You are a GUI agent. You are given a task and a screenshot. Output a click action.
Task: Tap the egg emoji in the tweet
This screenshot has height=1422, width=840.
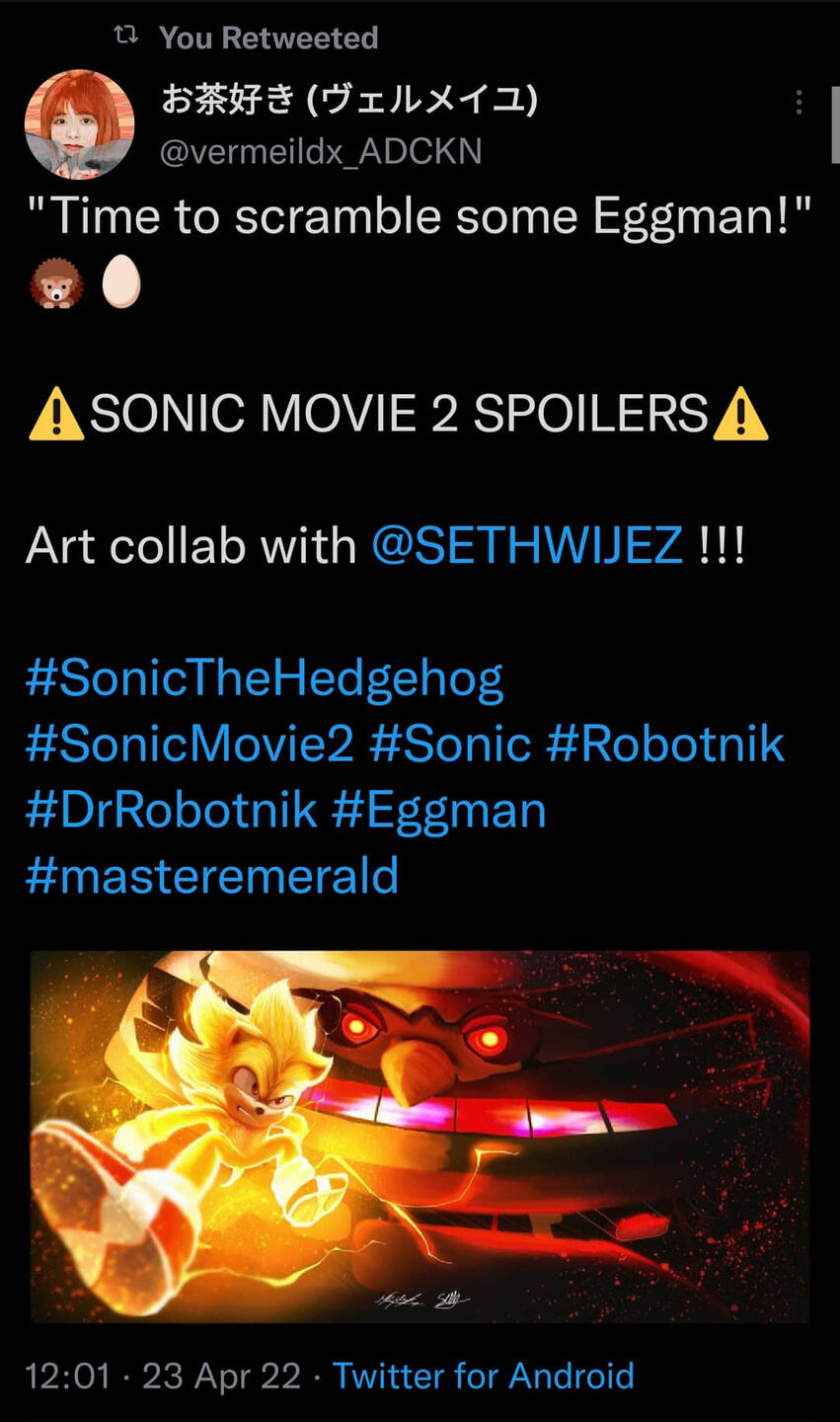point(121,284)
